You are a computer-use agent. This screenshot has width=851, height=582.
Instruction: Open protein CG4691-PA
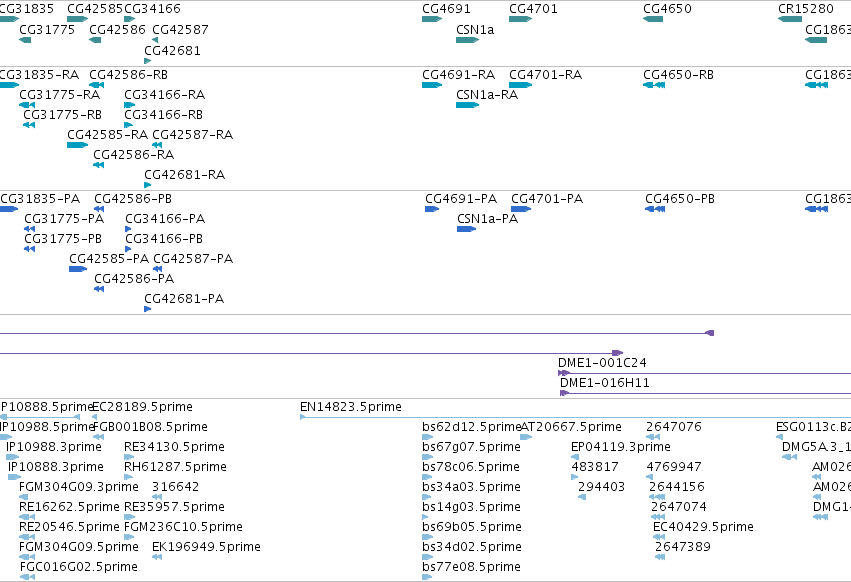(x=461, y=199)
